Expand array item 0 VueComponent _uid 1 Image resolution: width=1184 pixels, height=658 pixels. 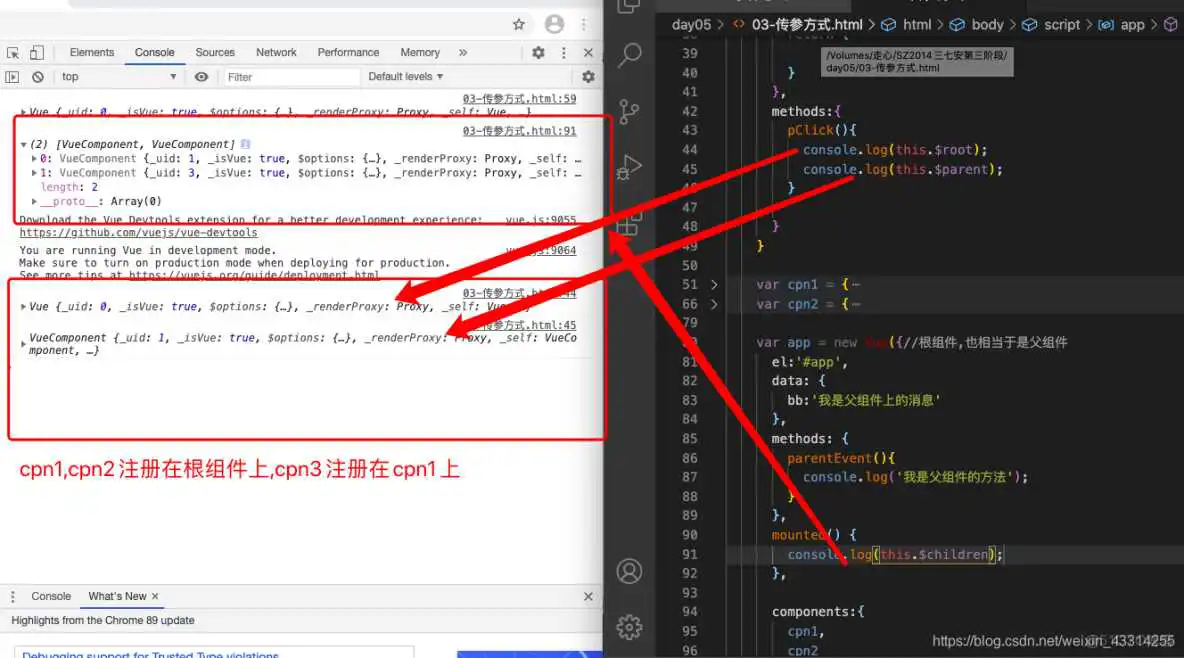34,159
